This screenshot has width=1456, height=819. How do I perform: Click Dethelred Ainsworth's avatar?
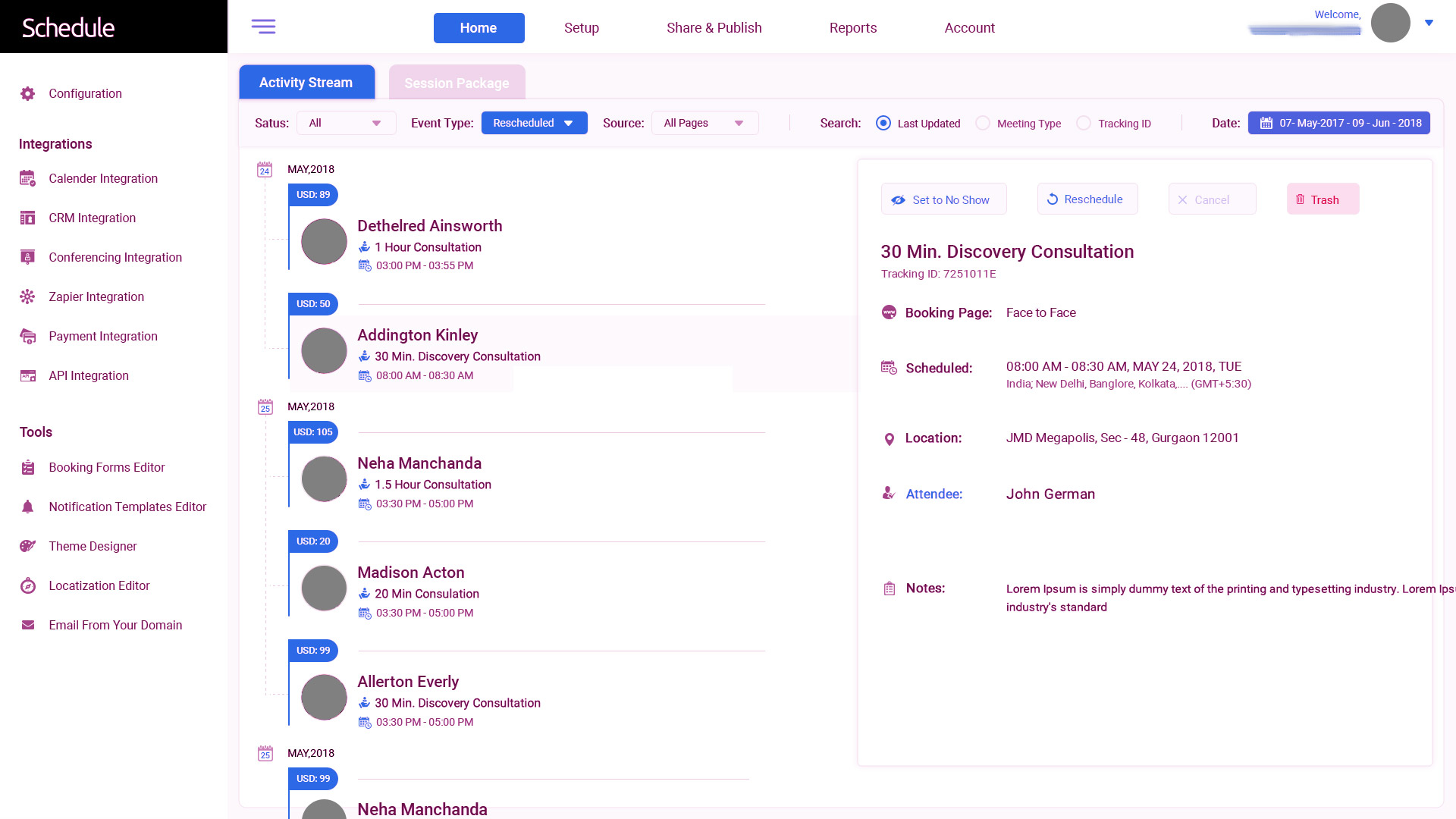point(324,241)
